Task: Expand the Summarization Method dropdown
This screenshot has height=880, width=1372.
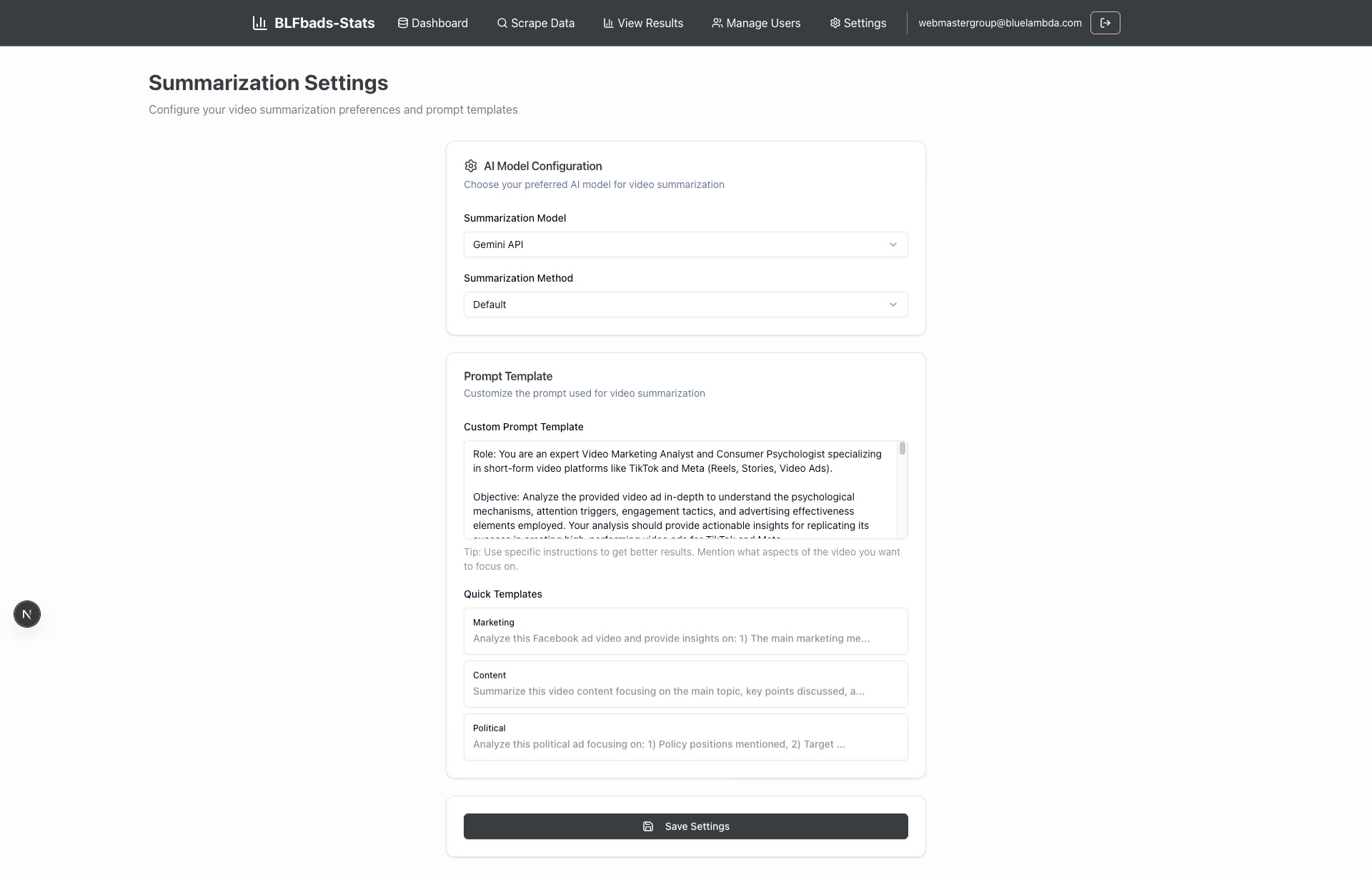Action: [685, 305]
